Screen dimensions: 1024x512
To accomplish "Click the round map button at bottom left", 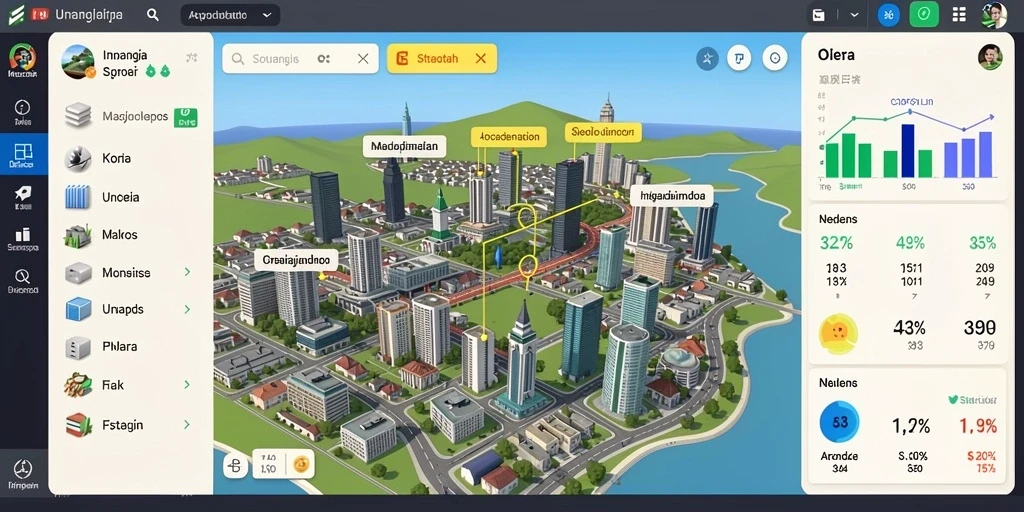I will pyautogui.click(x=236, y=466).
